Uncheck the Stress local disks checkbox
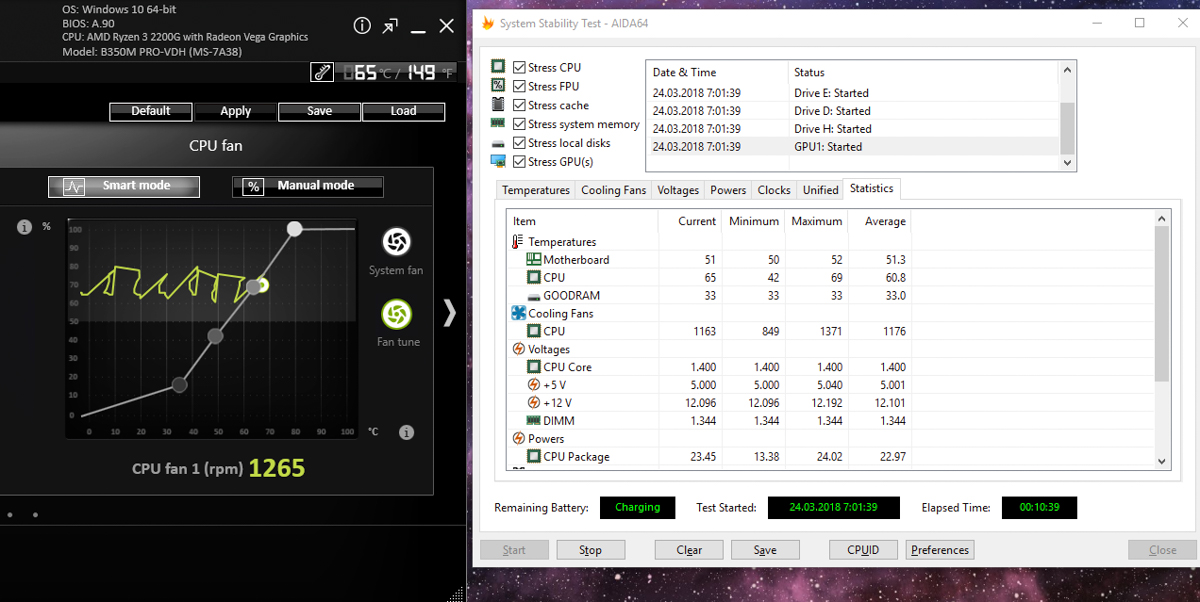 click(519, 143)
